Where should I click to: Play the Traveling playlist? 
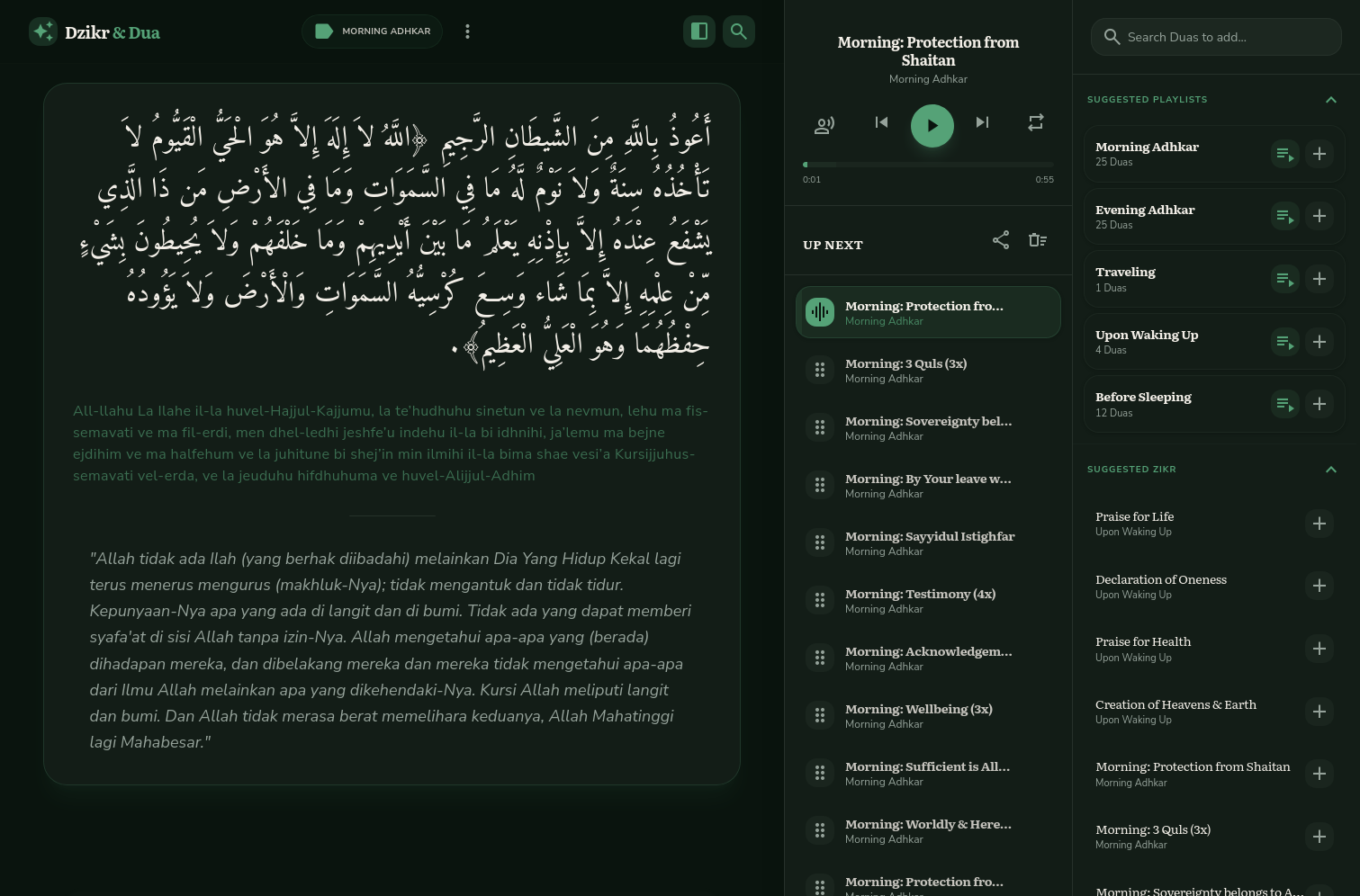tap(1284, 279)
